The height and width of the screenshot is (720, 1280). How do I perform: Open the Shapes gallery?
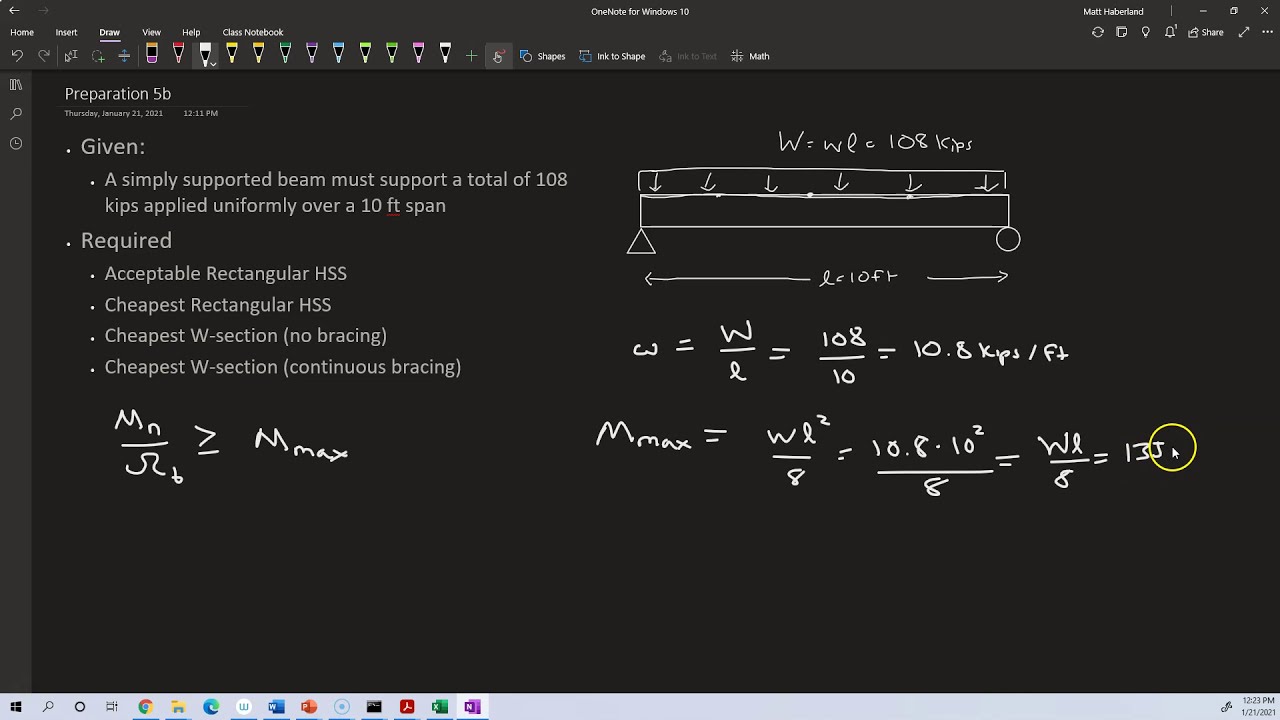(x=542, y=56)
